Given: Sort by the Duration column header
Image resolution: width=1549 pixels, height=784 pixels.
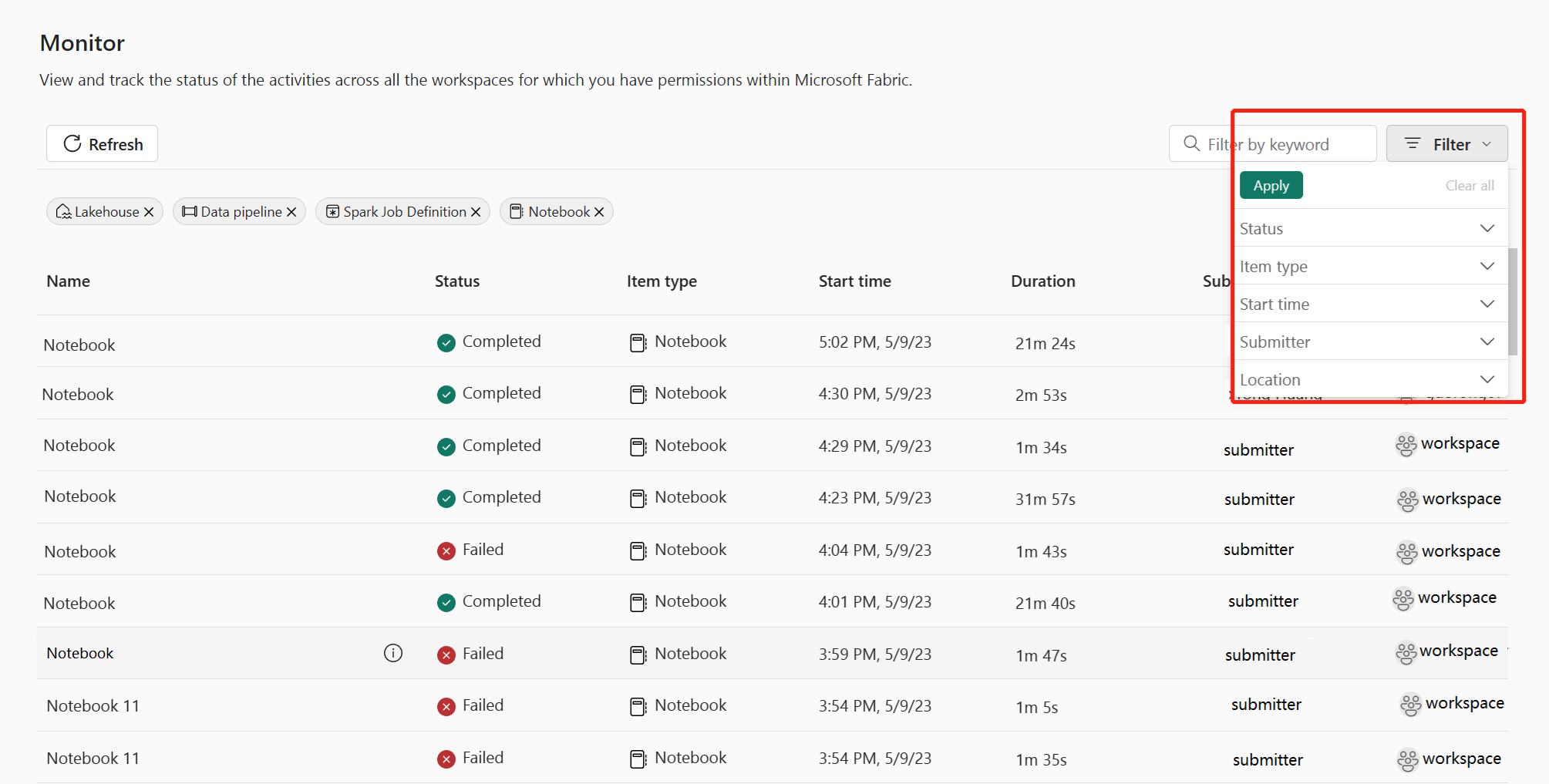Looking at the screenshot, I should point(1042,281).
